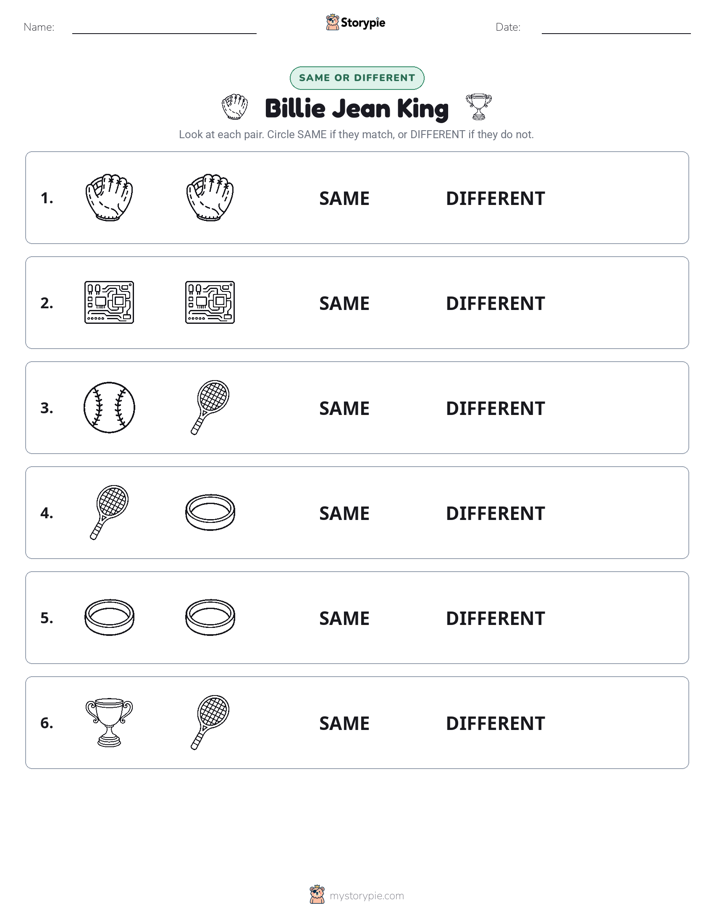Choose DIFFERENT for question 6
The width and height of the screenshot is (714, 924).
pos(495,723)
